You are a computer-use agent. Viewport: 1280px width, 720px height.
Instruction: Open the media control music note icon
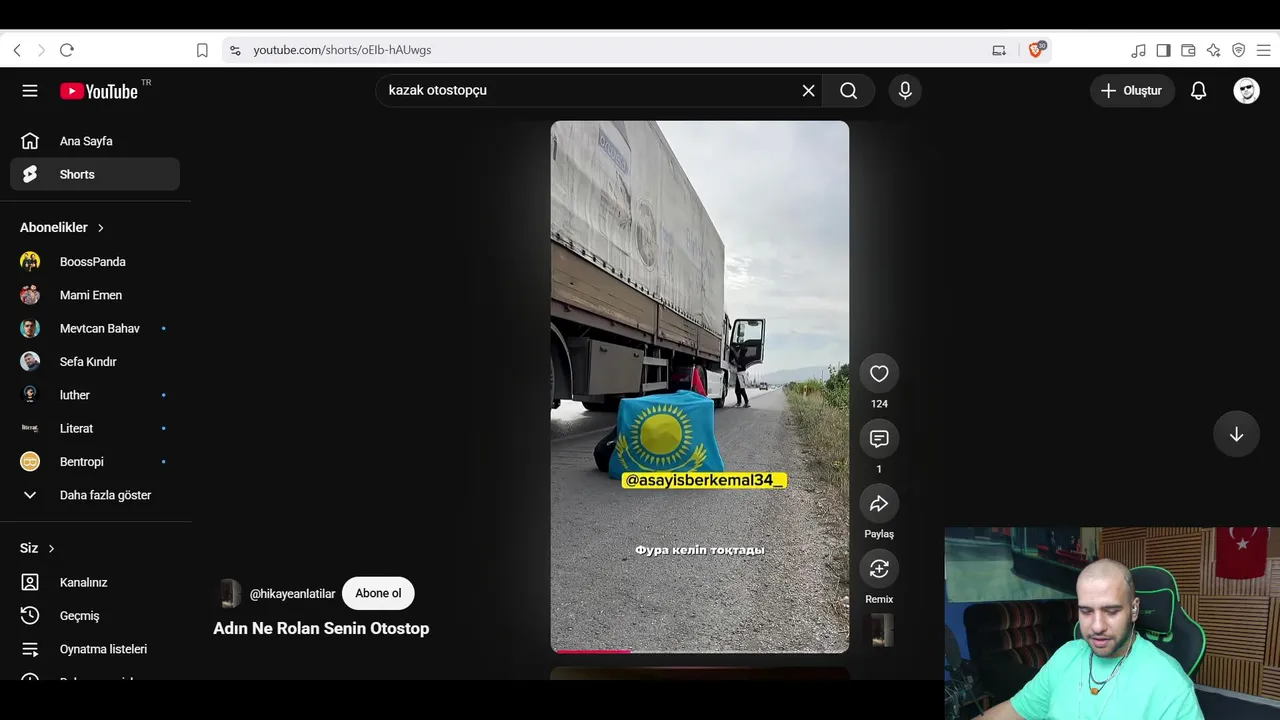click(x=1139, y=50)
